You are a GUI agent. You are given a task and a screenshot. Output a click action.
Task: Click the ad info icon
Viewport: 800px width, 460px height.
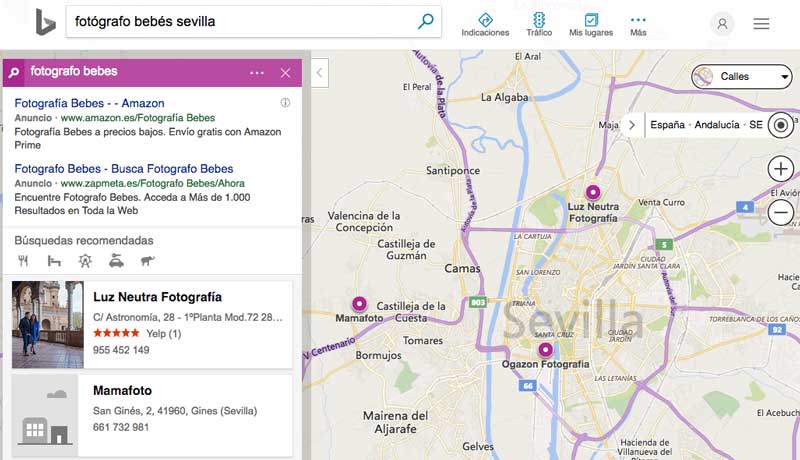[285, 103]
